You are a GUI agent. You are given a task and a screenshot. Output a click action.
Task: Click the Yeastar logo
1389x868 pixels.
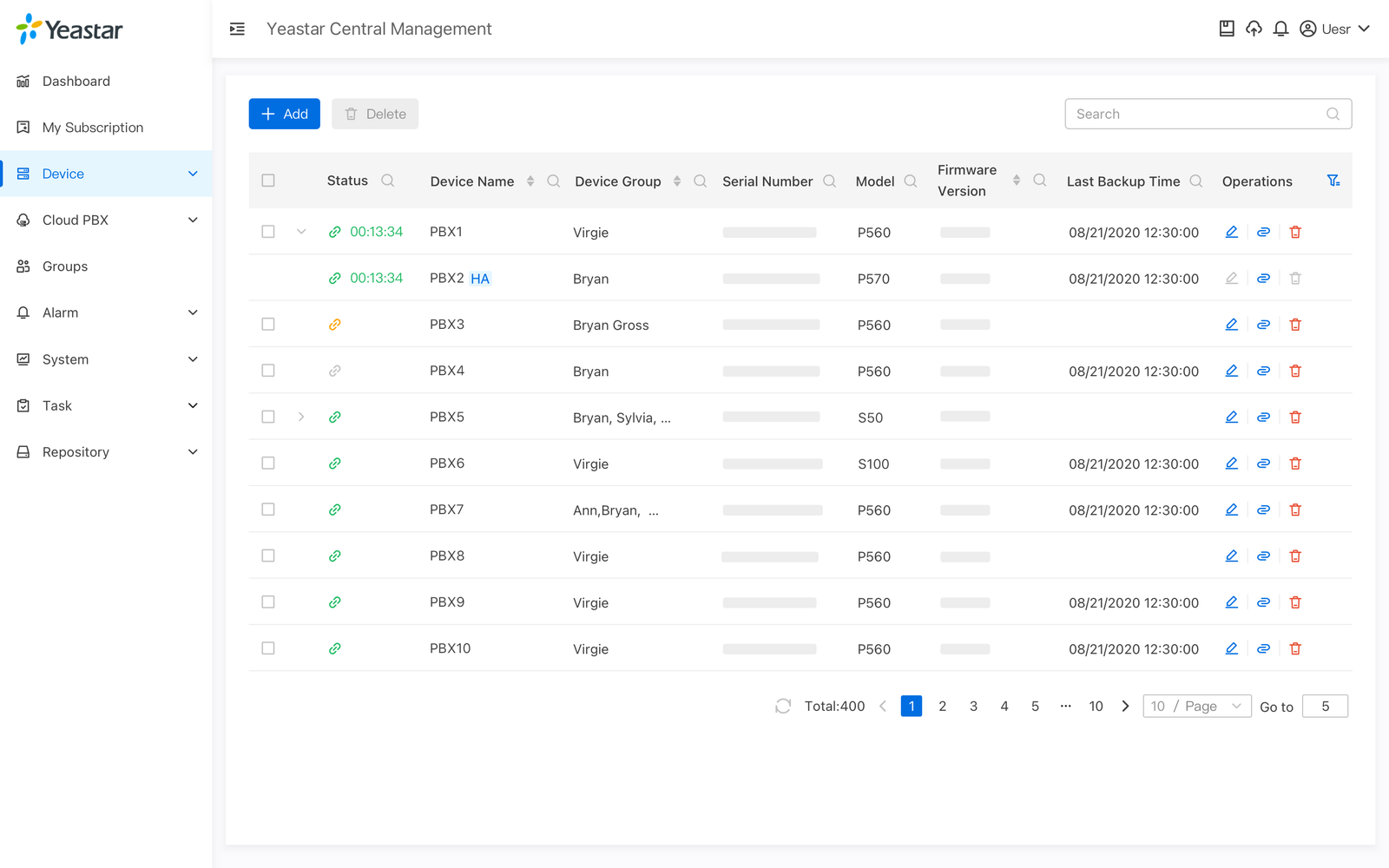point(69,30)
